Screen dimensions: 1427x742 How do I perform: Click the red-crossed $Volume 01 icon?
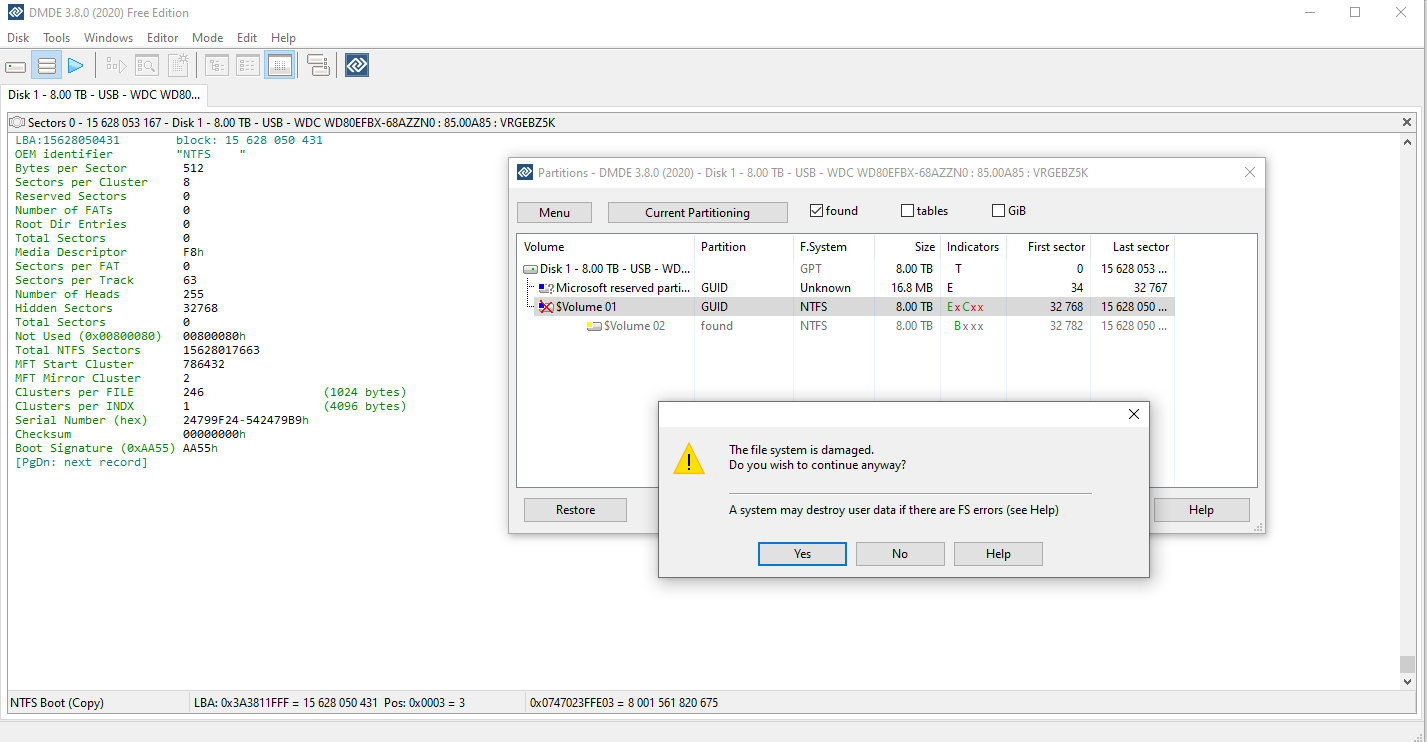pos(546,307)
